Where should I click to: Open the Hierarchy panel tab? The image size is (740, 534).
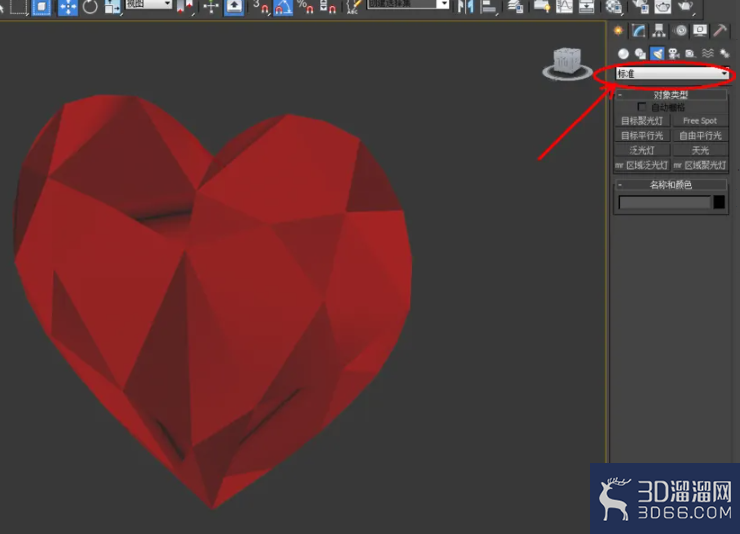[659, 31]
